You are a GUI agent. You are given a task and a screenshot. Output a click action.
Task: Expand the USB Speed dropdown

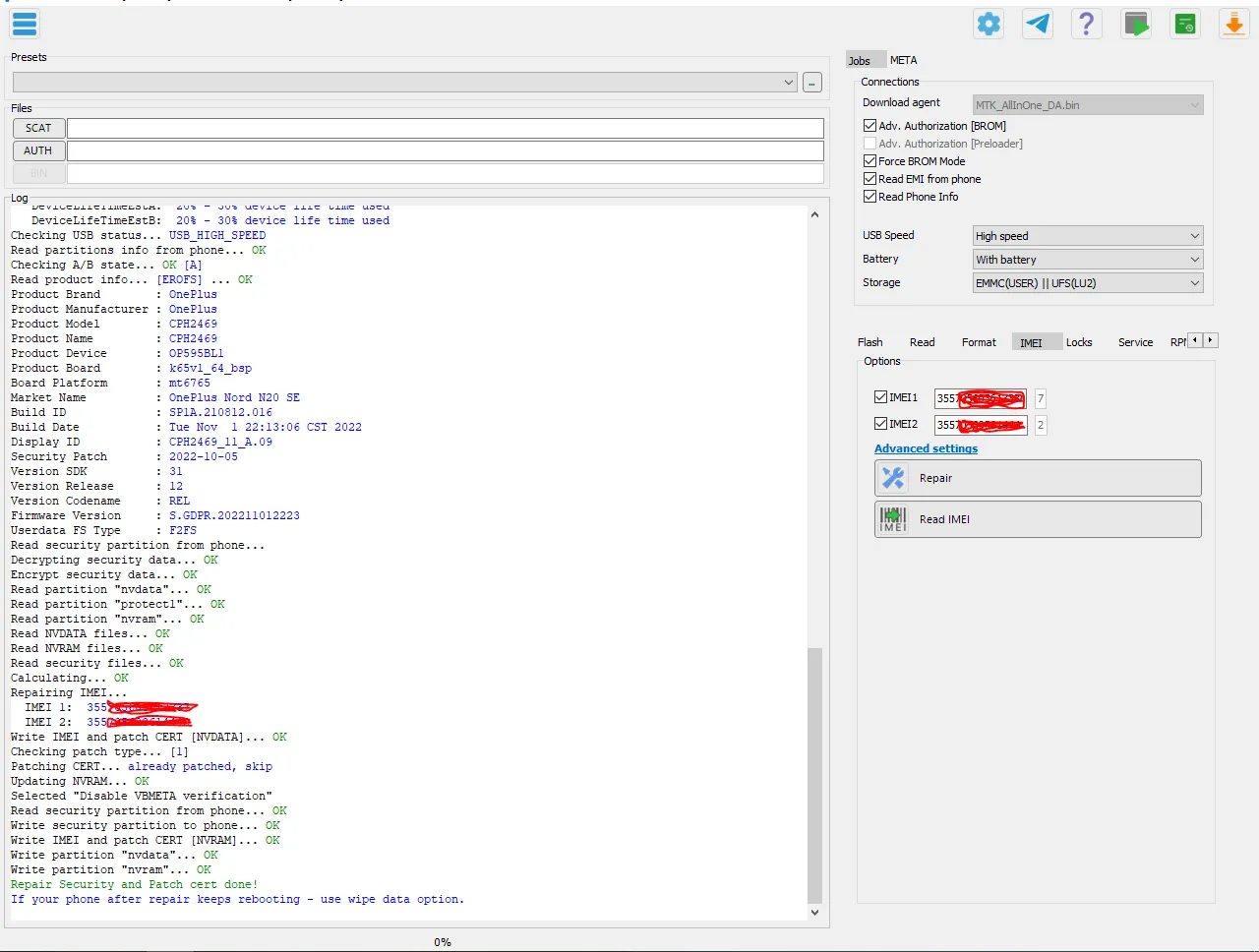tap(1087, 236)
